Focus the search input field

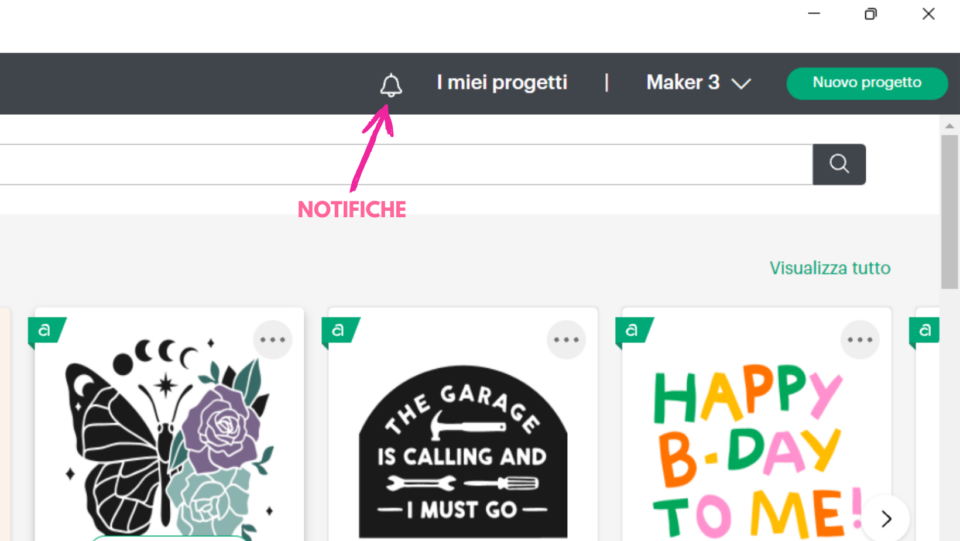click(x=406, y=164)
